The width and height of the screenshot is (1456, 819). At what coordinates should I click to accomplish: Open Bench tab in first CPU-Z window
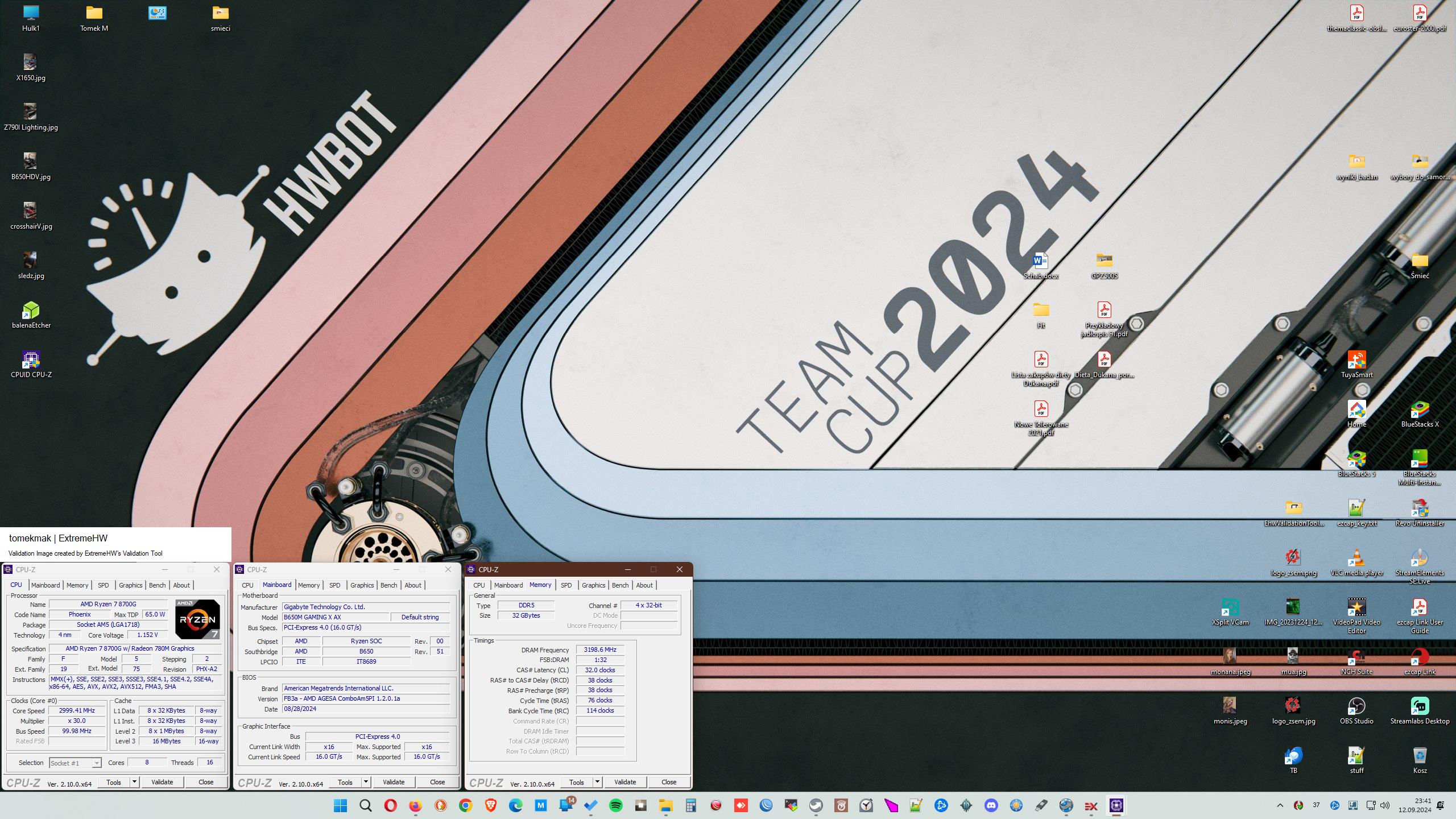(157, 585)
